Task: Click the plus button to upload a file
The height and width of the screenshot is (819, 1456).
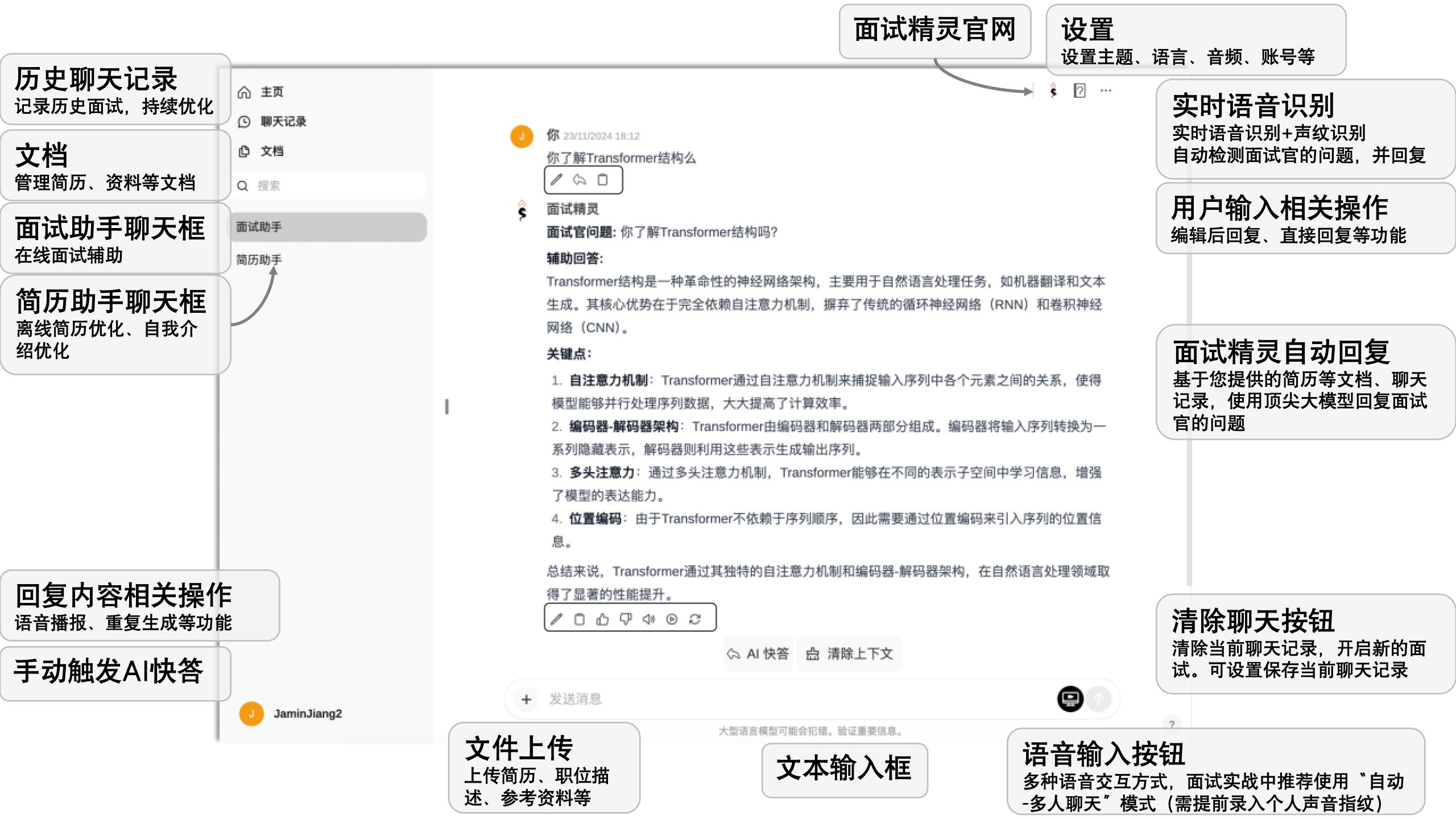Action: pos(526,699)
